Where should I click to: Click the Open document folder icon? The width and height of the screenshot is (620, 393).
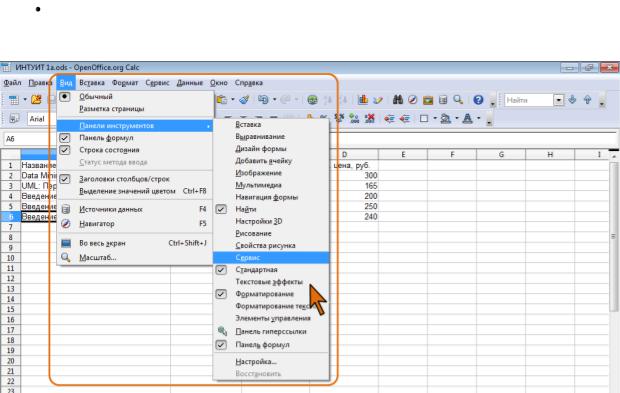coord(36,100)
